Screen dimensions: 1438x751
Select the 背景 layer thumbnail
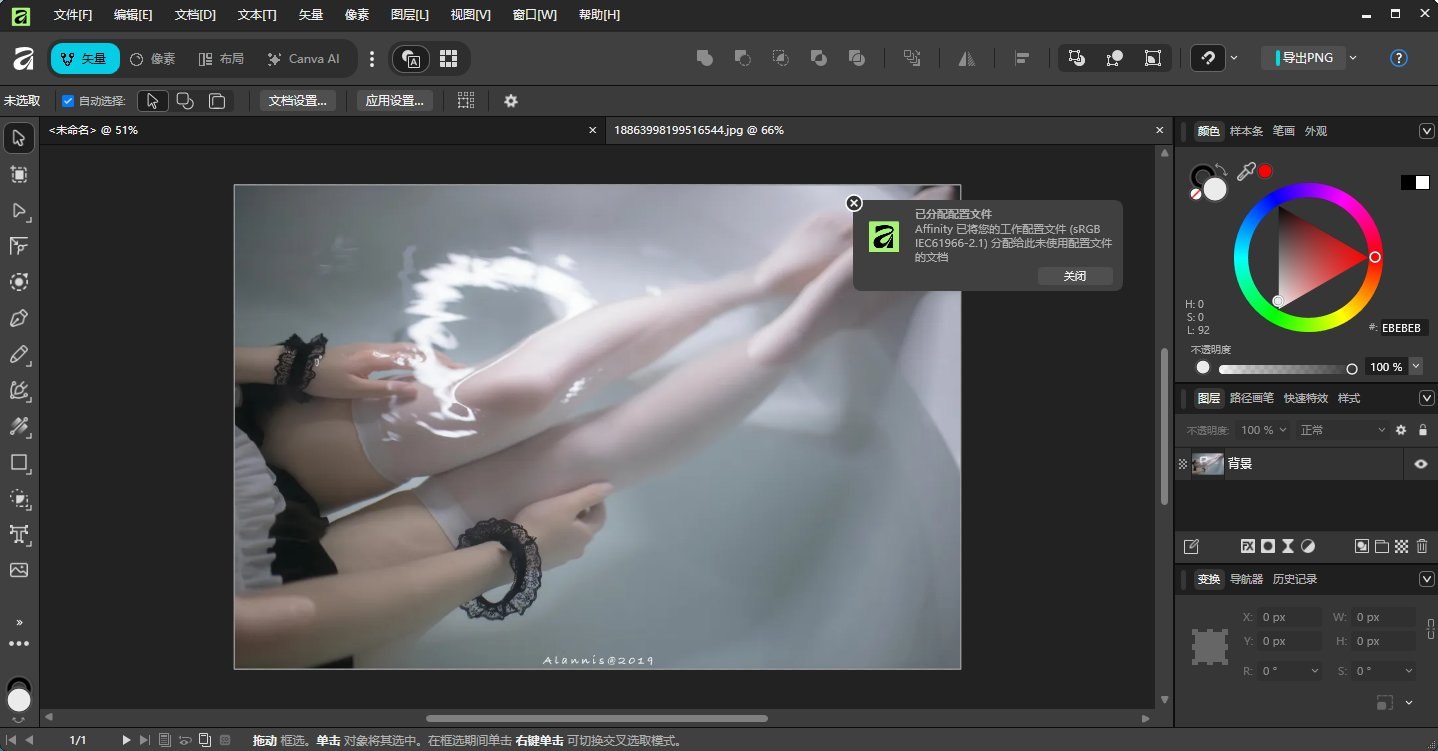(x=1208, y=464)
